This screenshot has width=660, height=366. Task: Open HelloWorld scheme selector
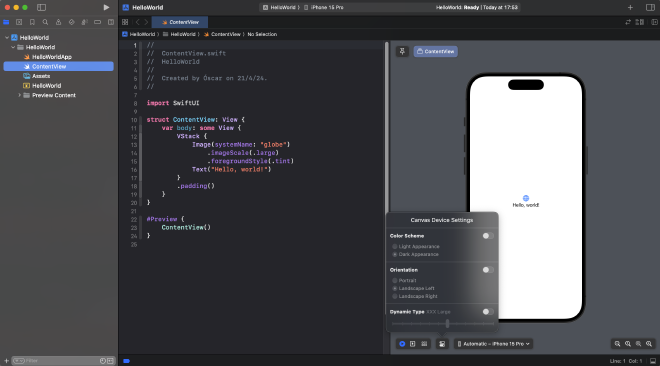(280, 7)
